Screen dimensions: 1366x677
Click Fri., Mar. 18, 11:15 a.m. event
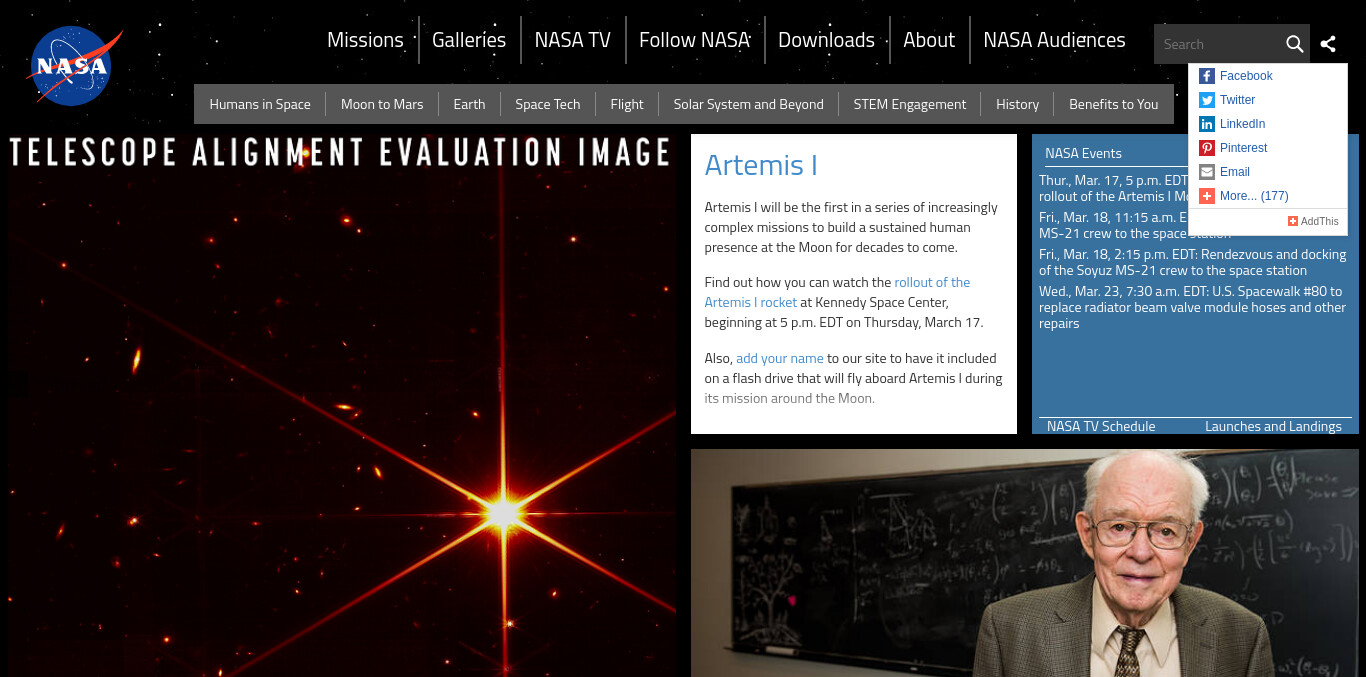point(1113,225)
